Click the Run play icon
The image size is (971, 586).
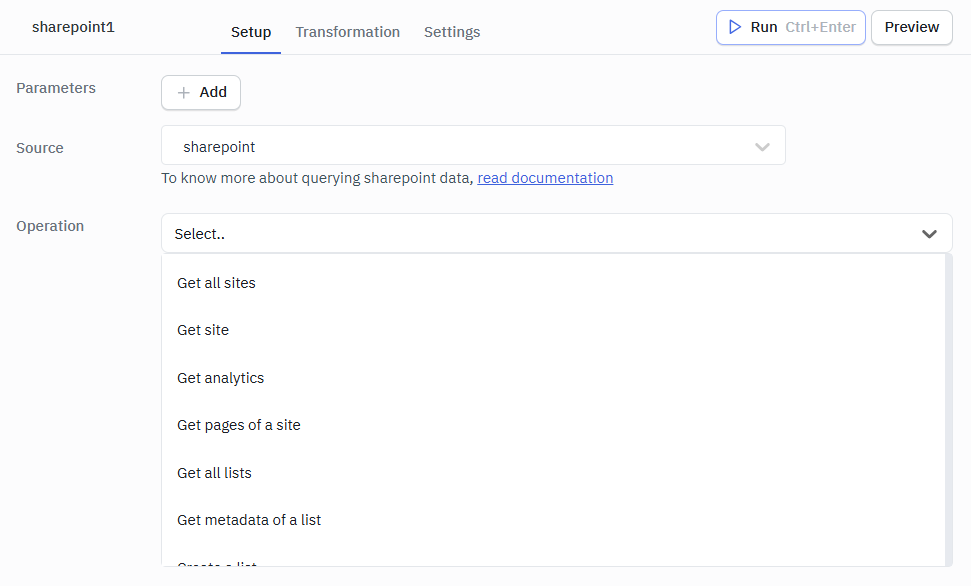pyautogui.click(x=734, y=27)
